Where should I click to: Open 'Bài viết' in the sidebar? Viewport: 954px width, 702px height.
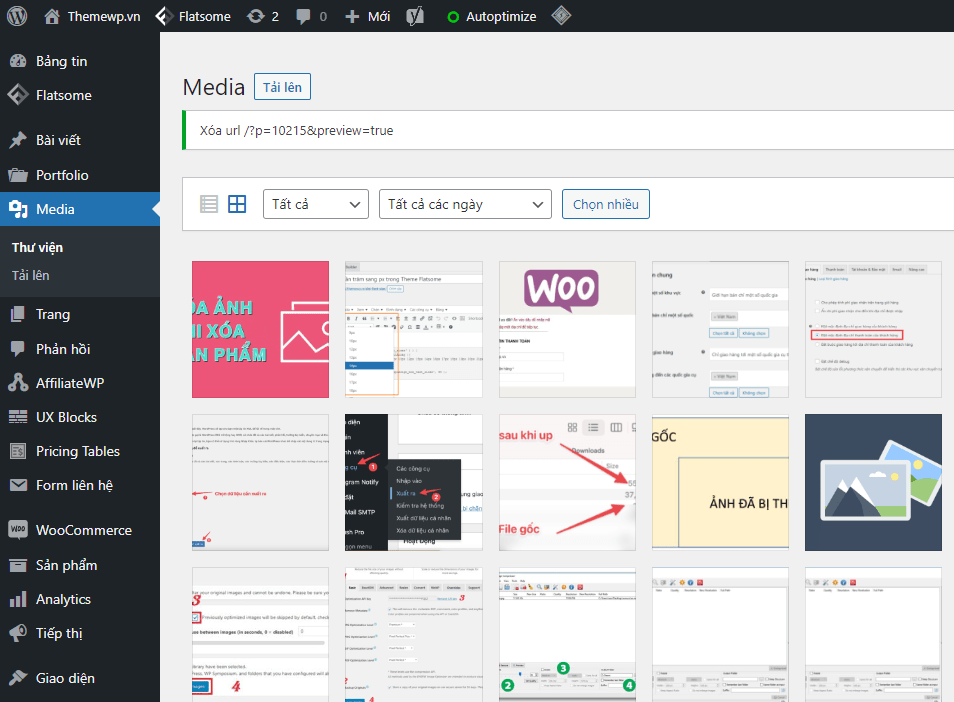(58, 140)
